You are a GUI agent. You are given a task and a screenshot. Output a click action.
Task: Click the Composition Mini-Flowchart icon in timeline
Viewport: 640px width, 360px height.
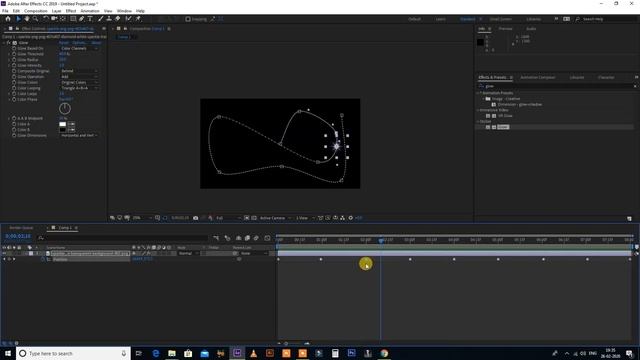[216, 238]
